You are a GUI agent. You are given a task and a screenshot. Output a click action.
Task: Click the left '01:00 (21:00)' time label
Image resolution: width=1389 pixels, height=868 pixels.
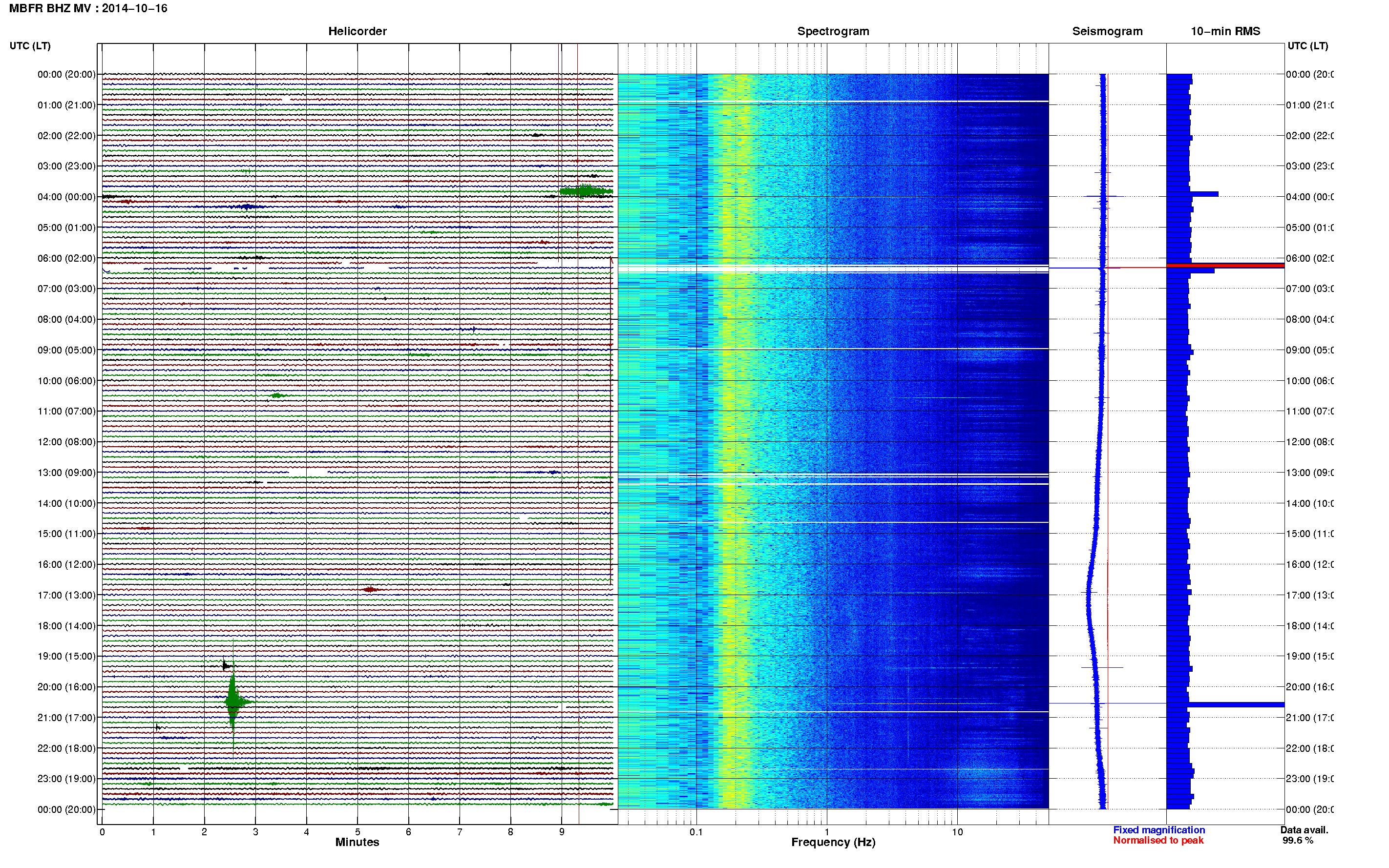66,105
